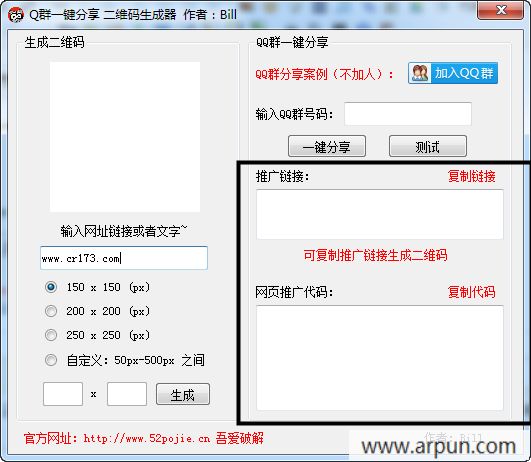Click the 测试 button
The width and height of the screenshot is (531, 462).
tap(428, 146)
